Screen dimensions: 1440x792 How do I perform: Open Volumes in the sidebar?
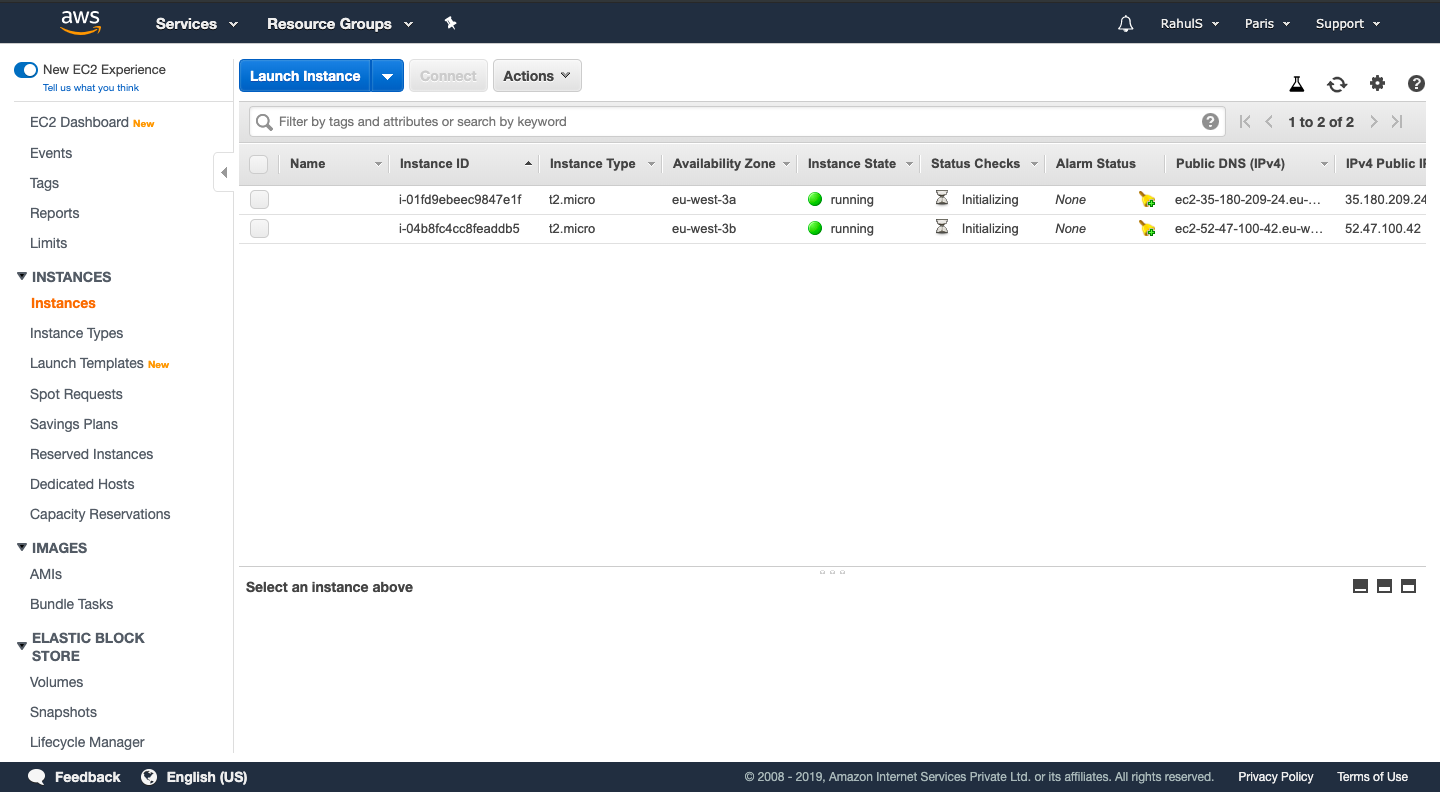point(57,682)
